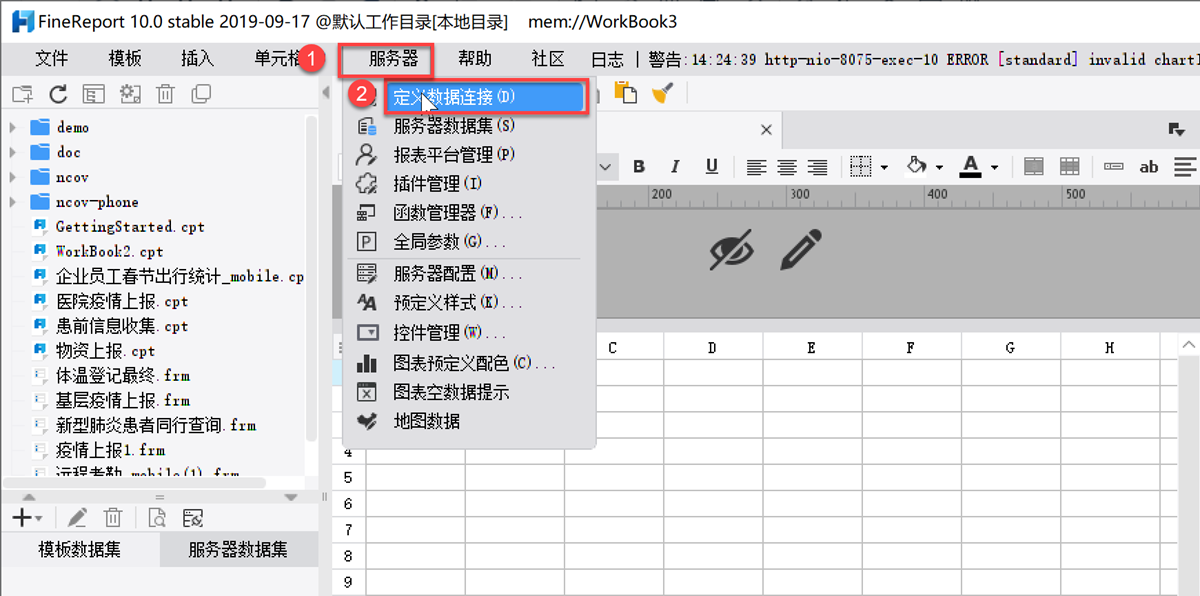Image resolution: width=1200 pixels, height=596 pixels.
Task: Toggle underline formatting
Action: (711, 167)
